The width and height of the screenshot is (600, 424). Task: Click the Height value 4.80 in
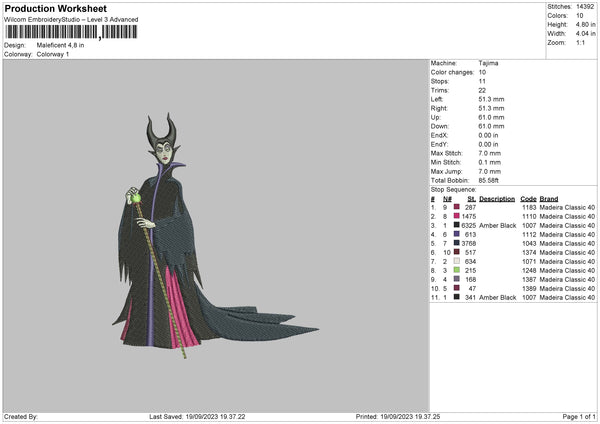pyautogui.click(x=585, y=24)
